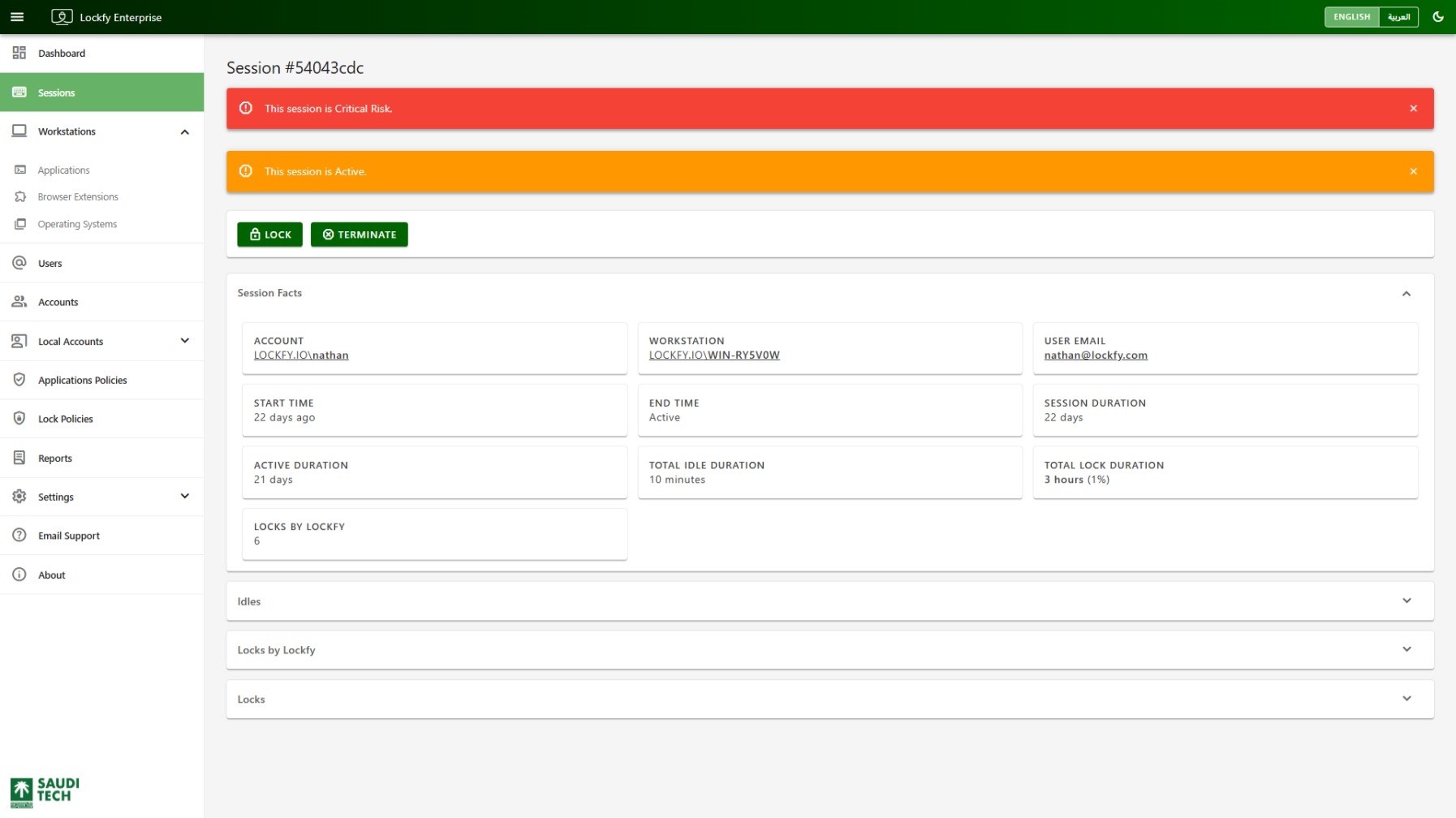This screenshot has width=1456, height=818.
Task: Open the Lock Policies menu item
Action: [101, 419]
